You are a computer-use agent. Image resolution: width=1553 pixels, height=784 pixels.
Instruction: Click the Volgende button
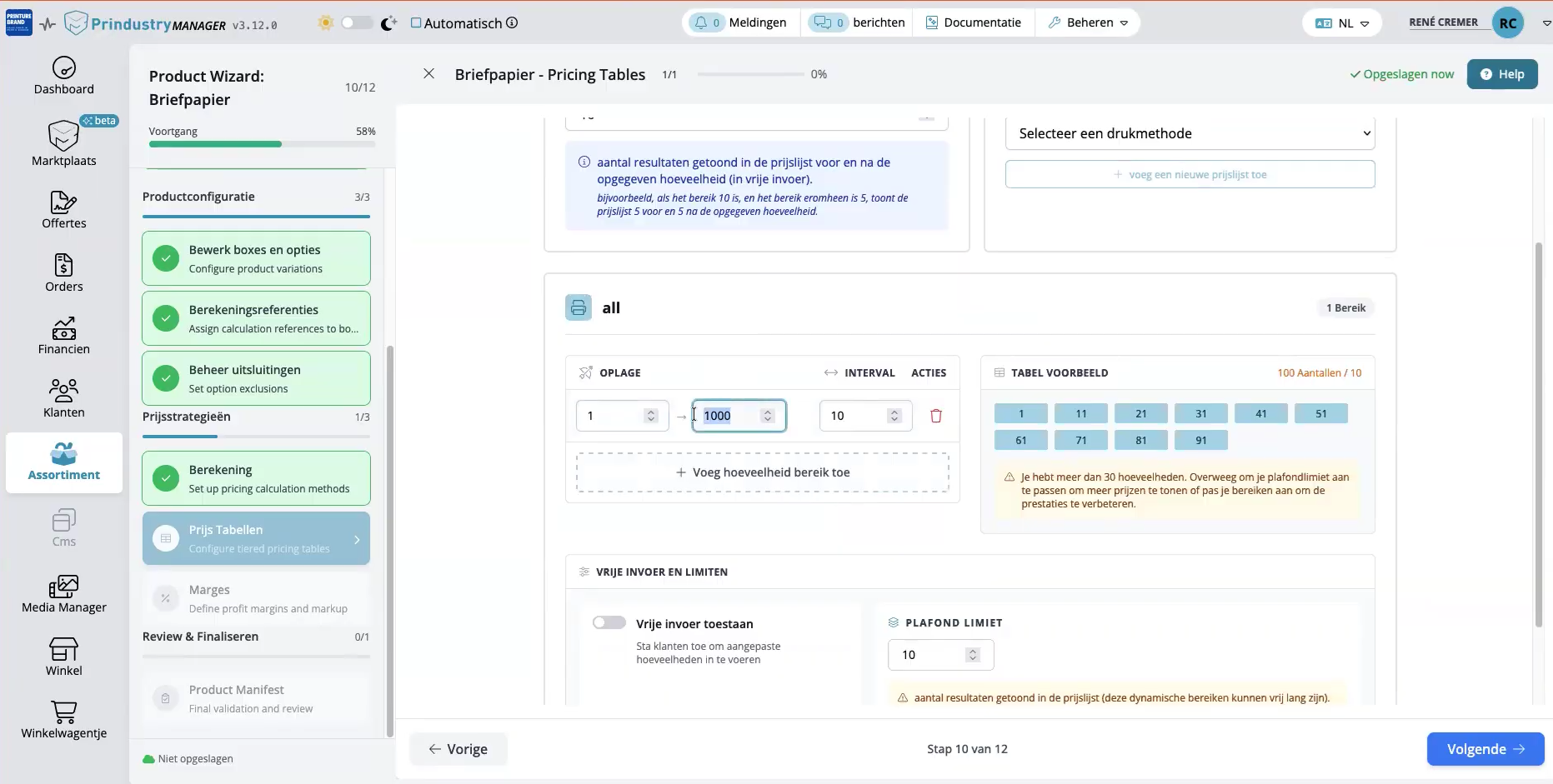[1485, 748]
